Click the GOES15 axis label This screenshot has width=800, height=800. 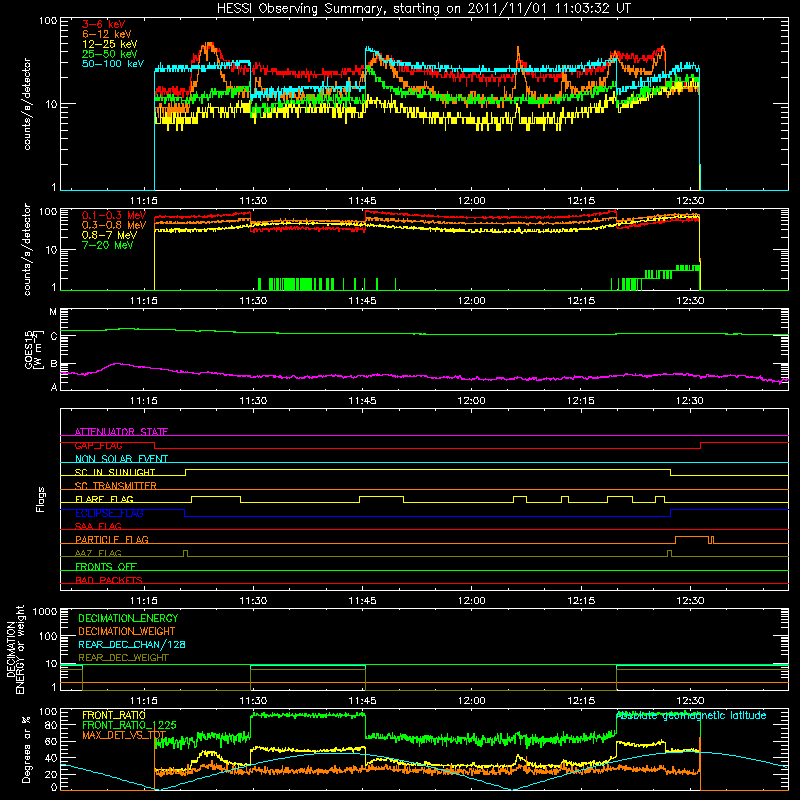32,349
